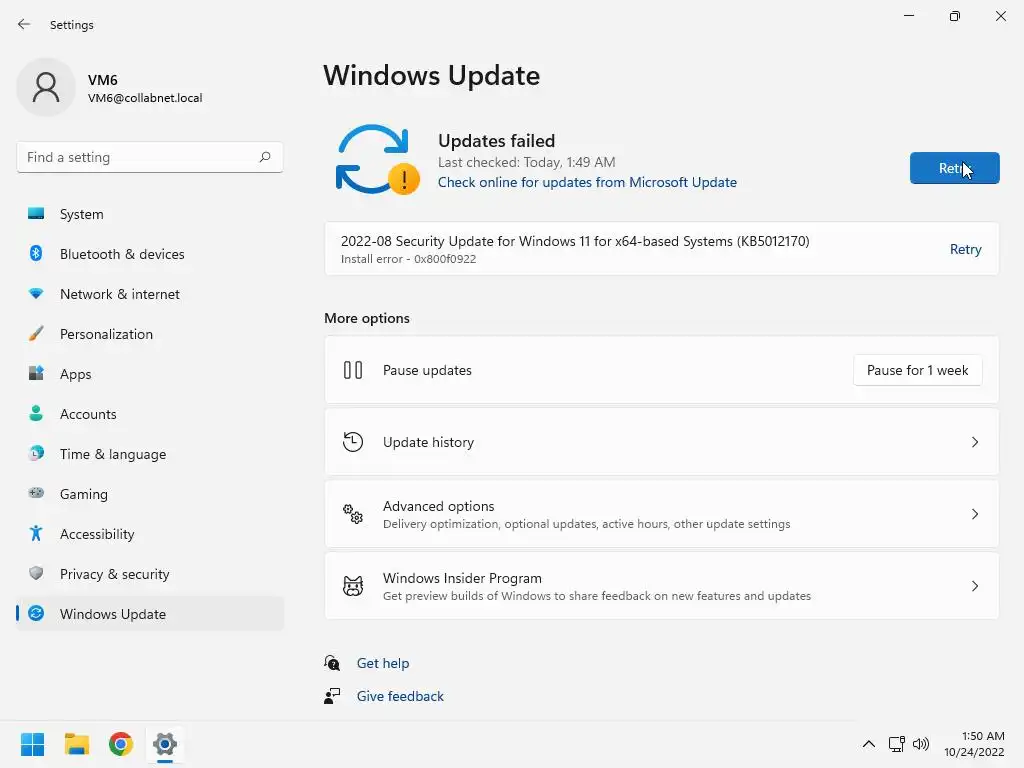Image resolution: width=1024 pixels, height=768 pixels.
Task: Click the Accessibility figure icon
Action: click(36, 534)
